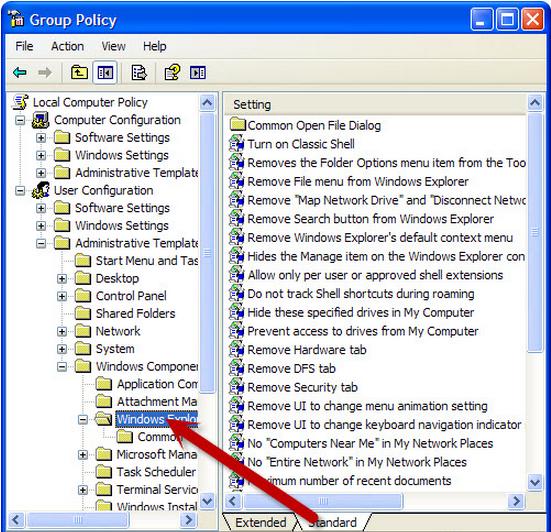Screen dimensions: 551x532
Task: Select 'Do not track Shell shortcuts during roaming'
Action: pyautogui.click(x=361, y=294)
